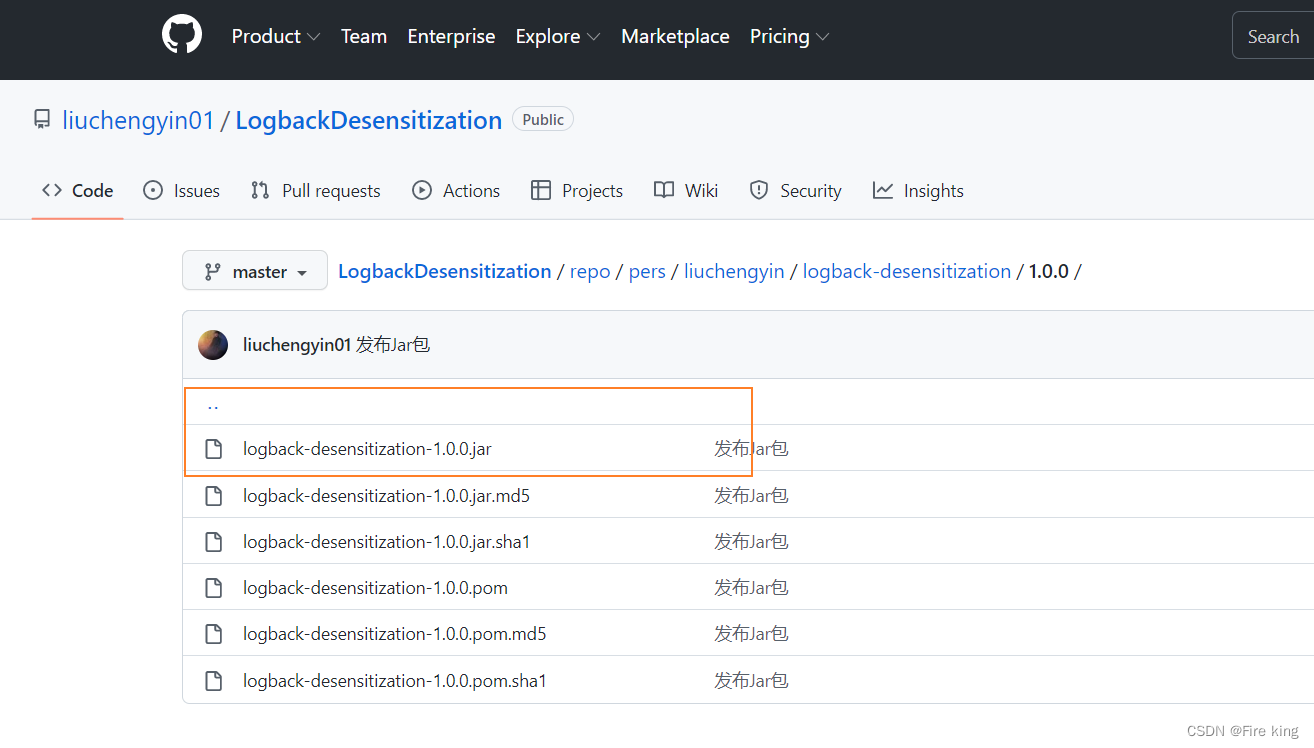The height and width of the screenshot is (748, 1314).
Task: Open the Marketplace menu item
Action: coord(675,36)
